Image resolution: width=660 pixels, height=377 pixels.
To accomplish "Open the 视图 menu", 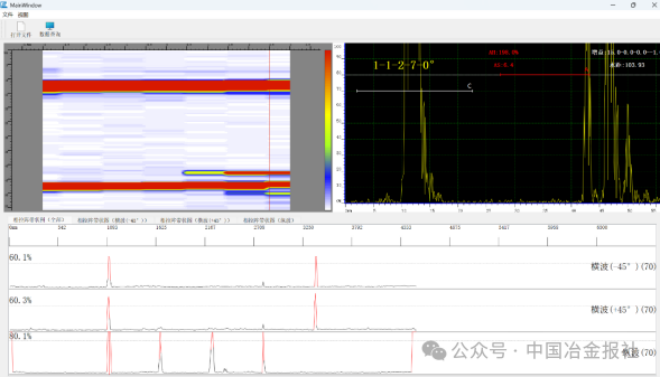I will (23, 15).
